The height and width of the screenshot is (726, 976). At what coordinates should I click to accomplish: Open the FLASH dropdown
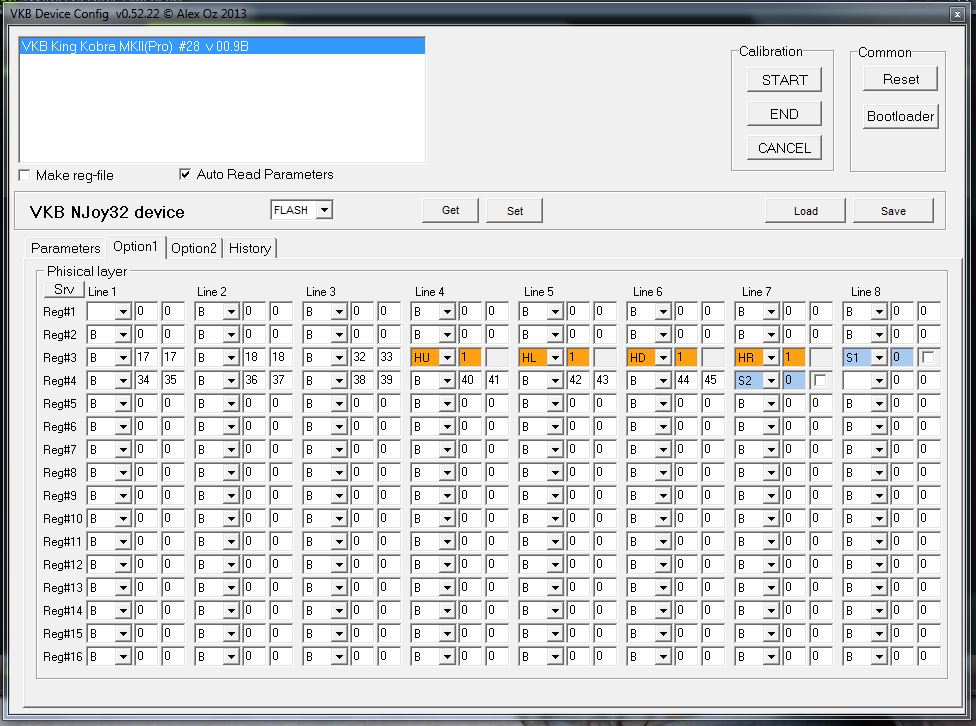click(x=324, y=210)
